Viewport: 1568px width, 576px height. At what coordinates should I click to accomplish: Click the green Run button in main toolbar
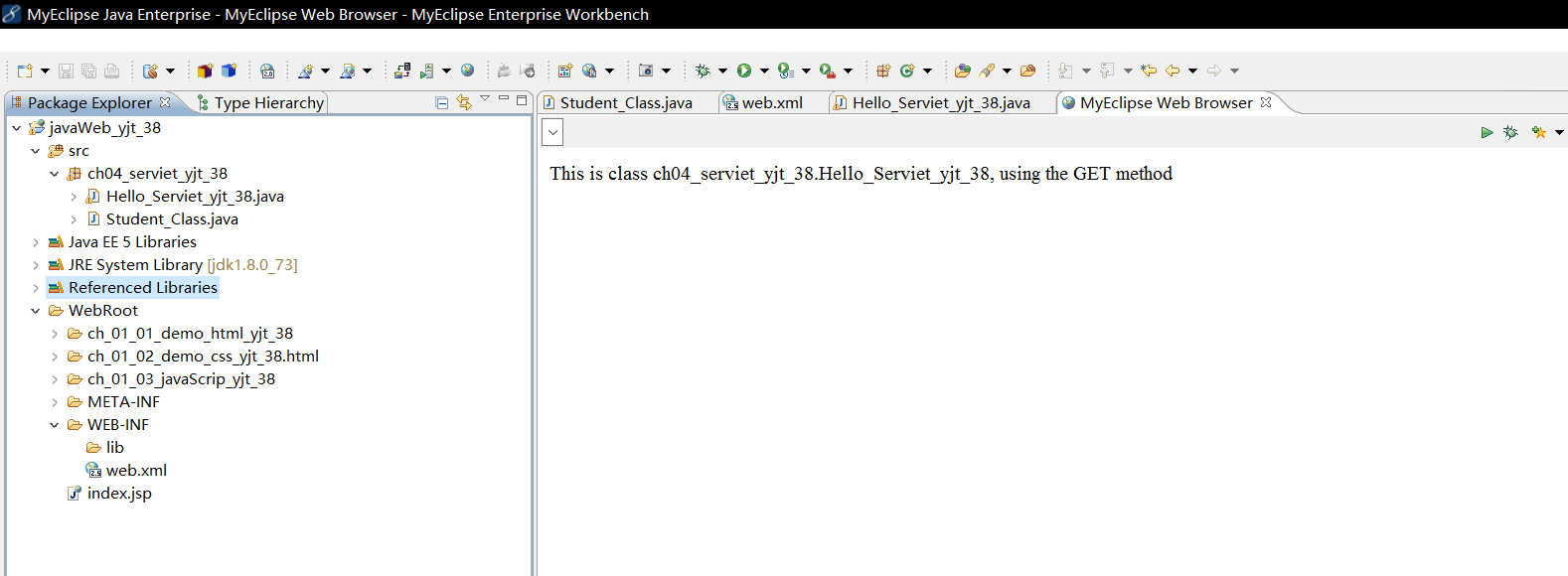point(744,71)
